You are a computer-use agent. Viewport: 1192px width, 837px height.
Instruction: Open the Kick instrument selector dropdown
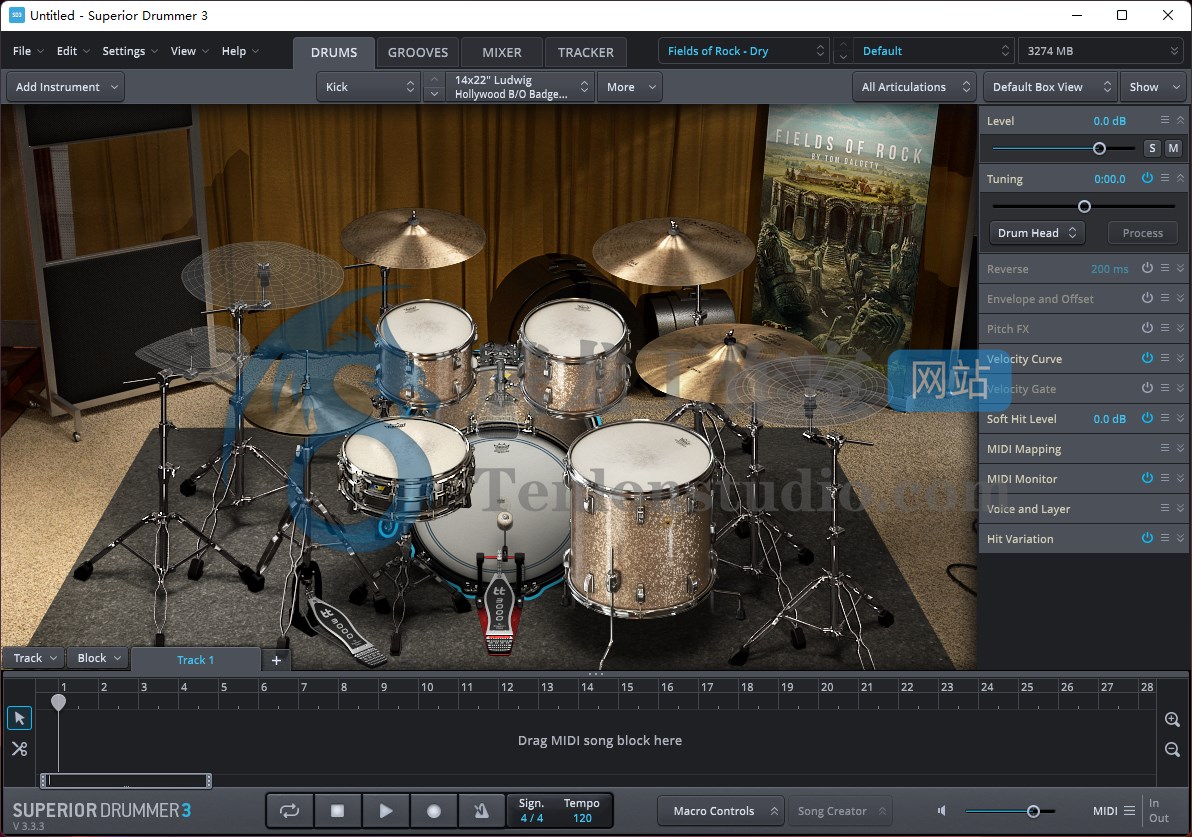pos(369,87)
